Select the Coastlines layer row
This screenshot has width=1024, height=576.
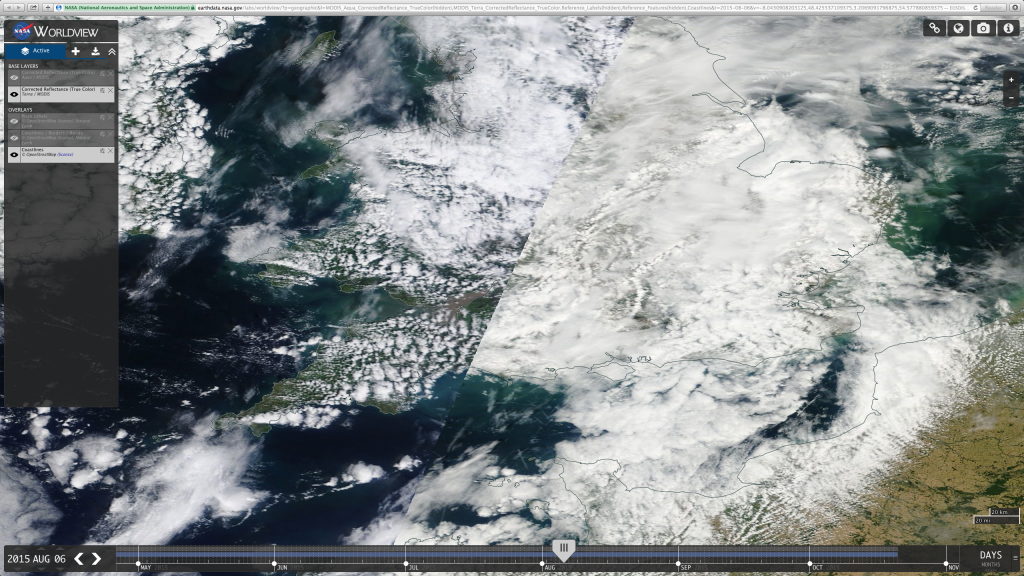(x=61, y=154)
